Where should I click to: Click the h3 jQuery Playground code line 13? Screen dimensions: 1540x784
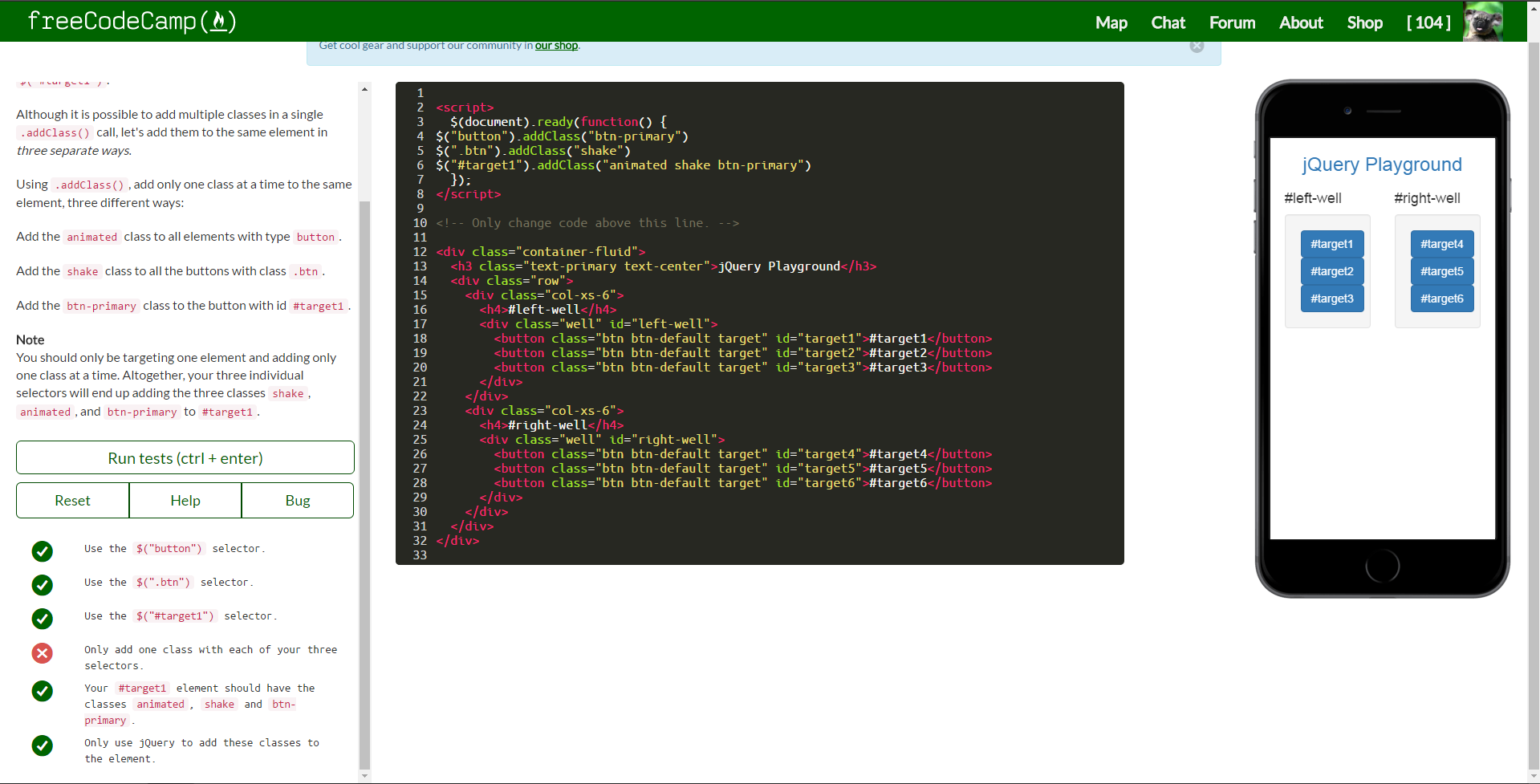tap(663, 266)
